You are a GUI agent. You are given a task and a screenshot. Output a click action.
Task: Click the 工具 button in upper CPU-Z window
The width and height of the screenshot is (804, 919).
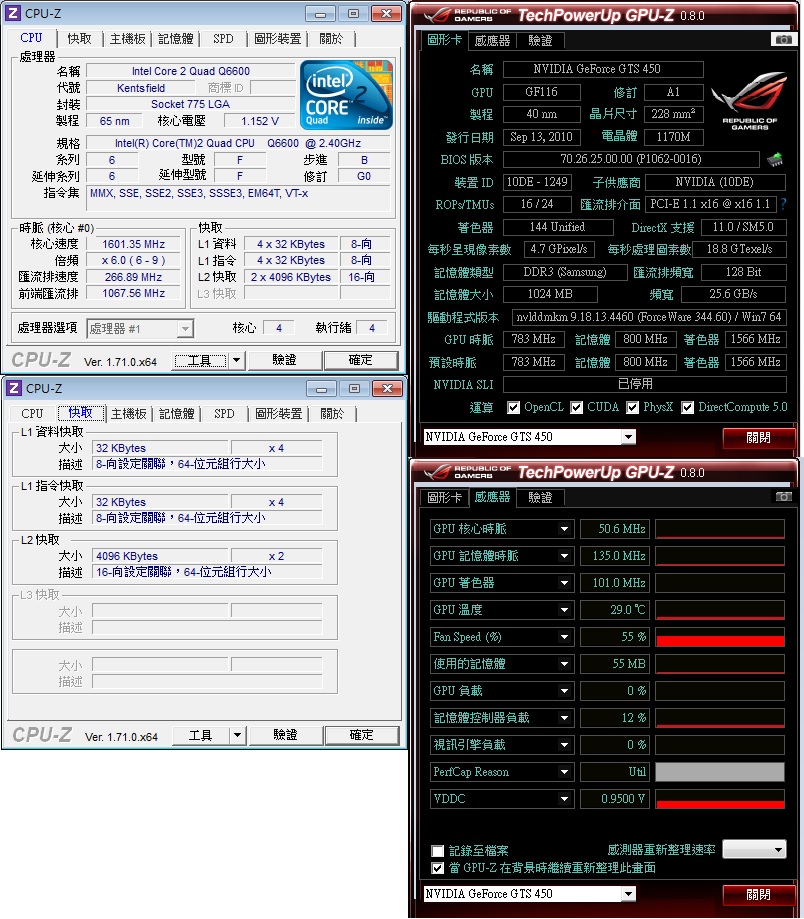[x=199, y=360]
